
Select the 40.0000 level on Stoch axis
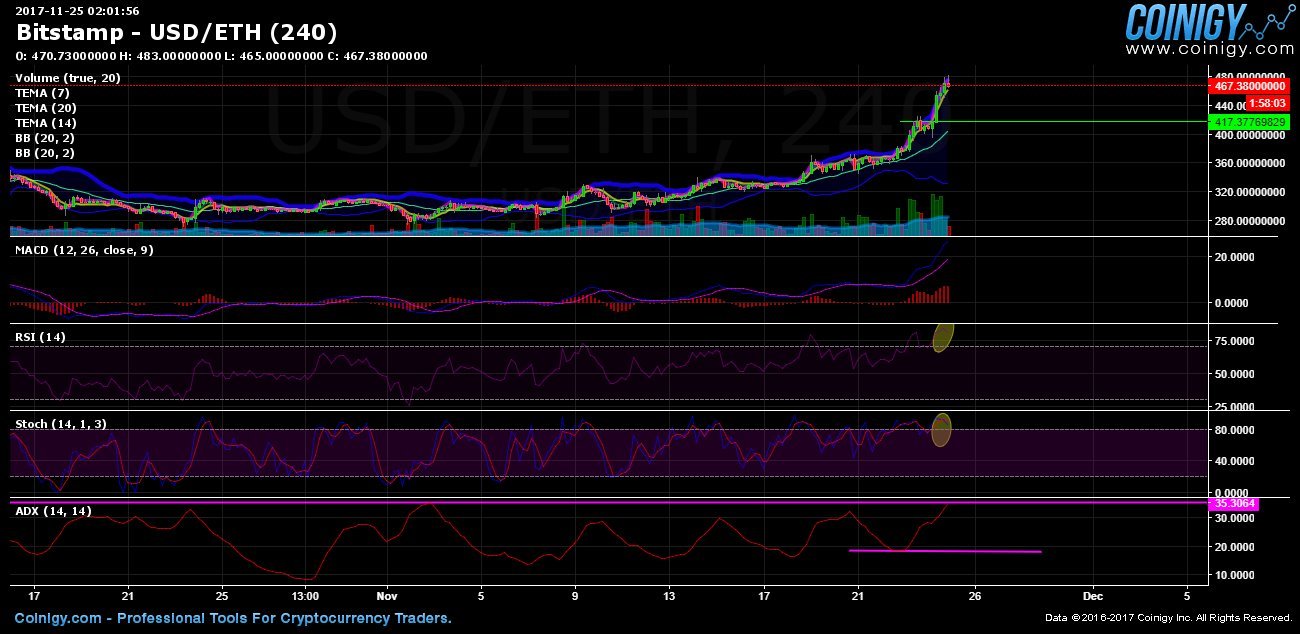pos(1234,461)
